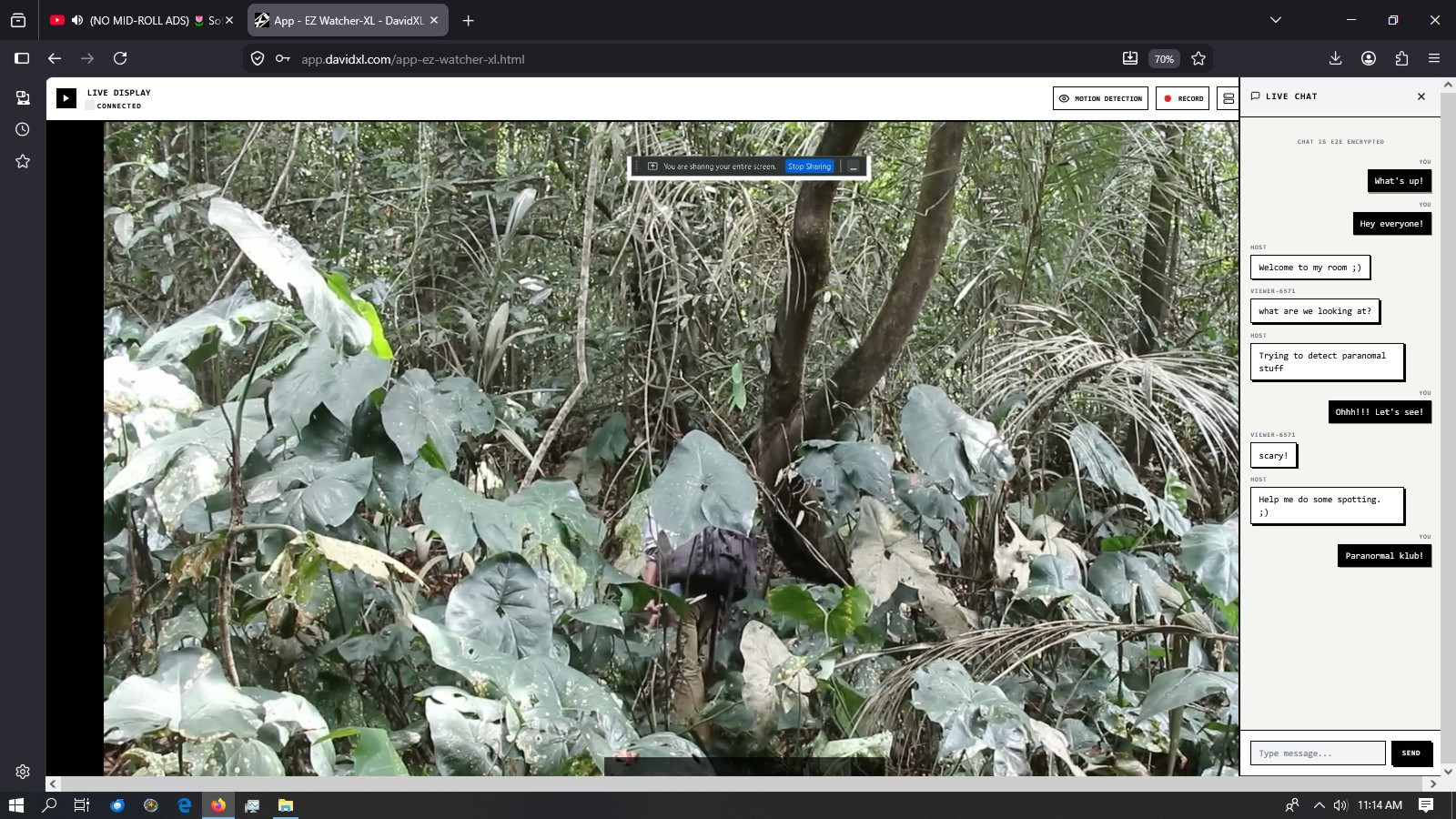Mute the YouTube tab's audio icon
The image size is (1456, 819).
pyautogui.click(x=77, y=20)
